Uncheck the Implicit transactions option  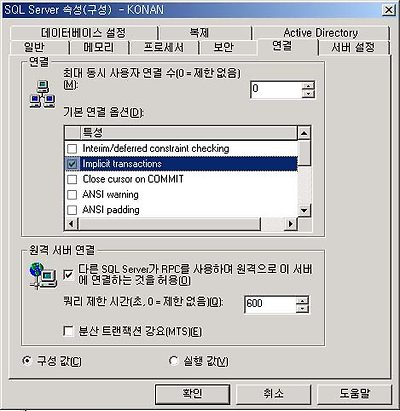[x=72, y=164]
